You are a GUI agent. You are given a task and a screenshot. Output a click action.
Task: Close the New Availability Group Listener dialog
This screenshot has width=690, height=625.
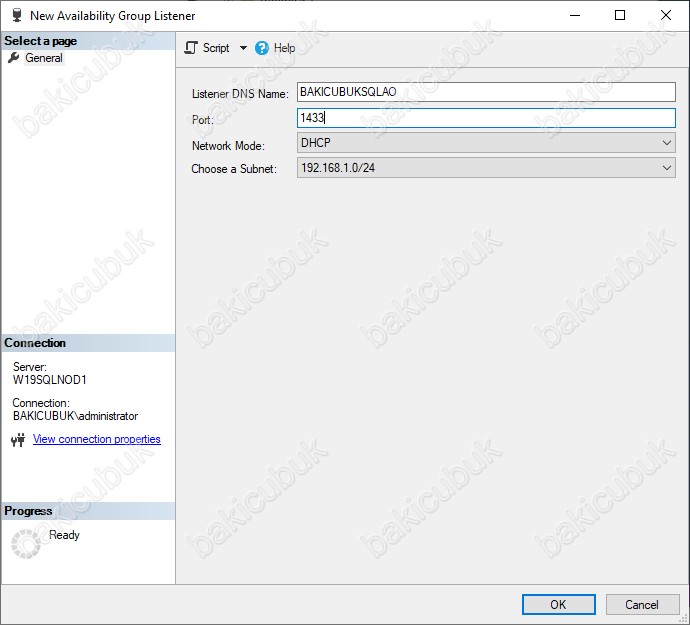[x=666, y=15]
